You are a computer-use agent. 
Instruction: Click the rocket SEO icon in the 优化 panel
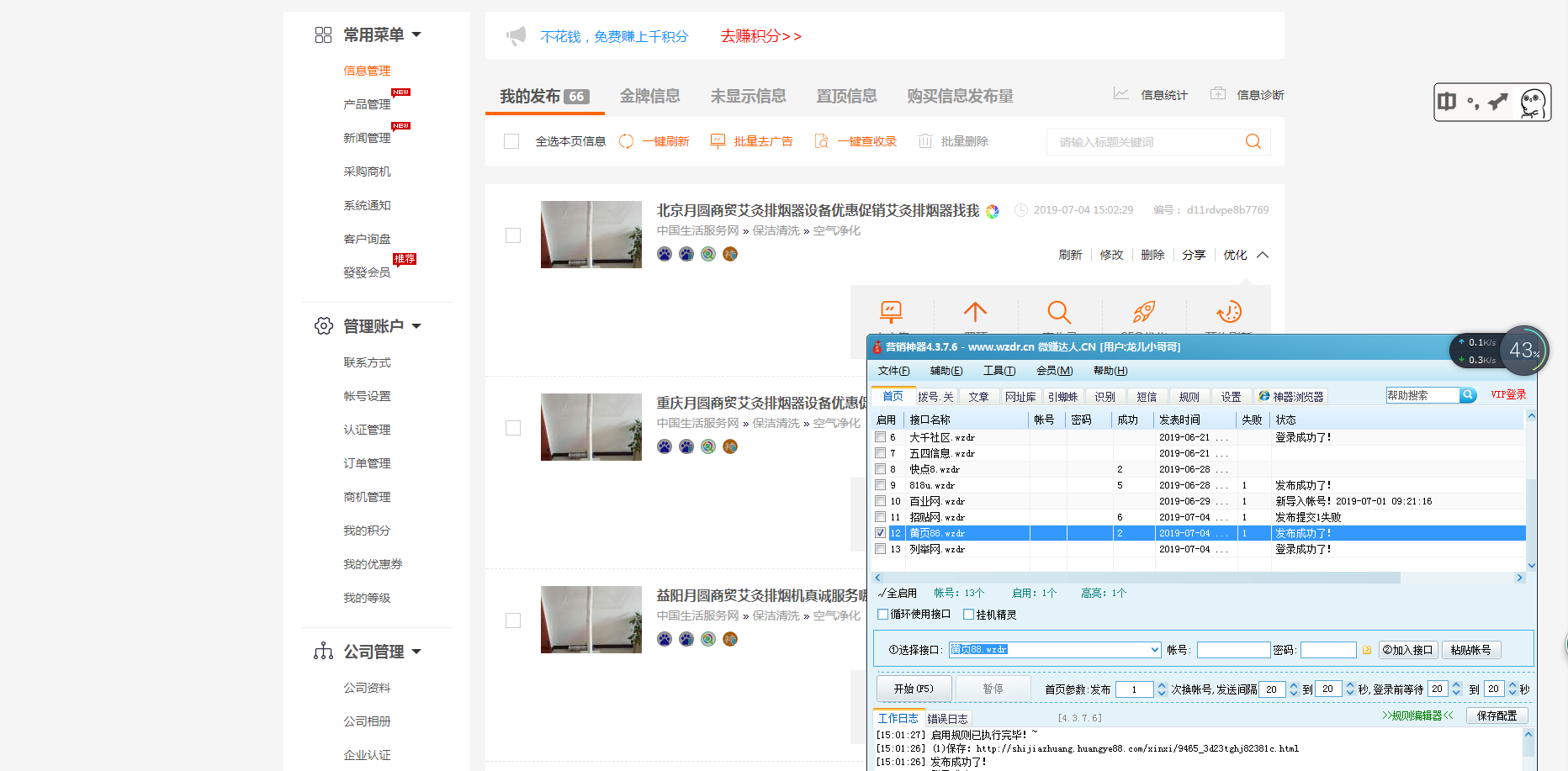pyautogui.click(x=1143, y=313)
